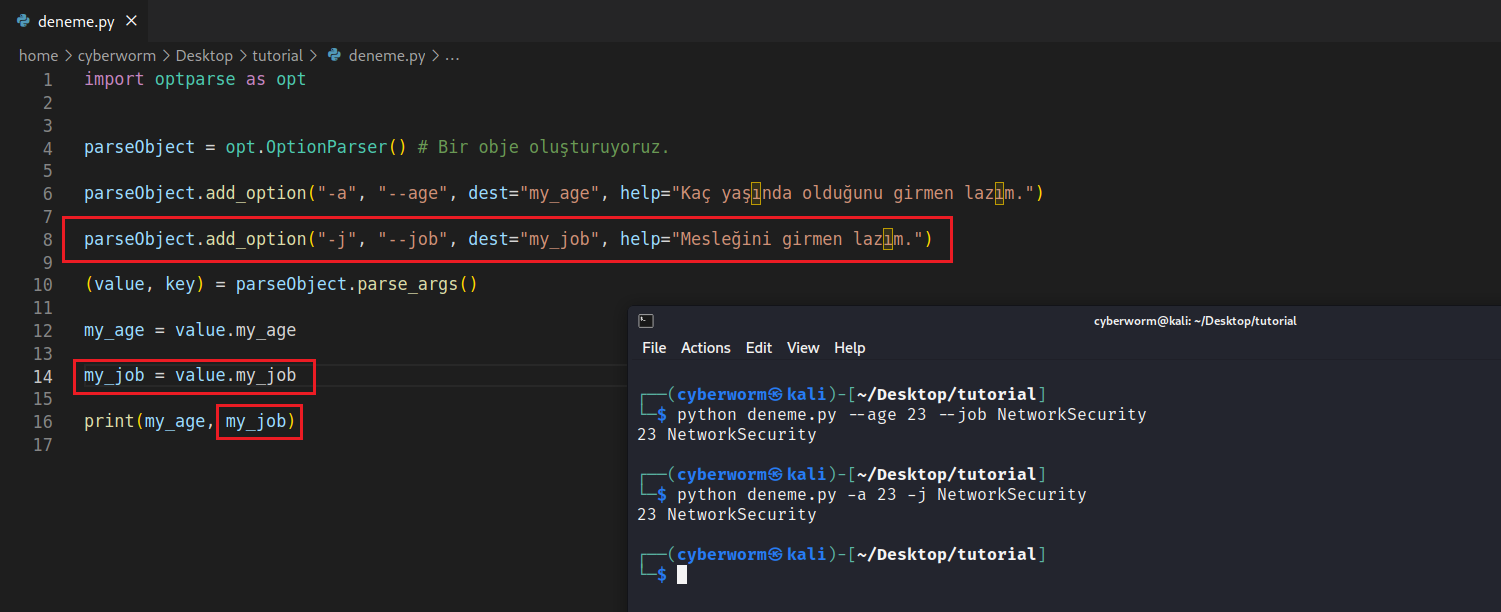
Task: Open the Actions menu in the terminal
Action: [x=705, y=348]
